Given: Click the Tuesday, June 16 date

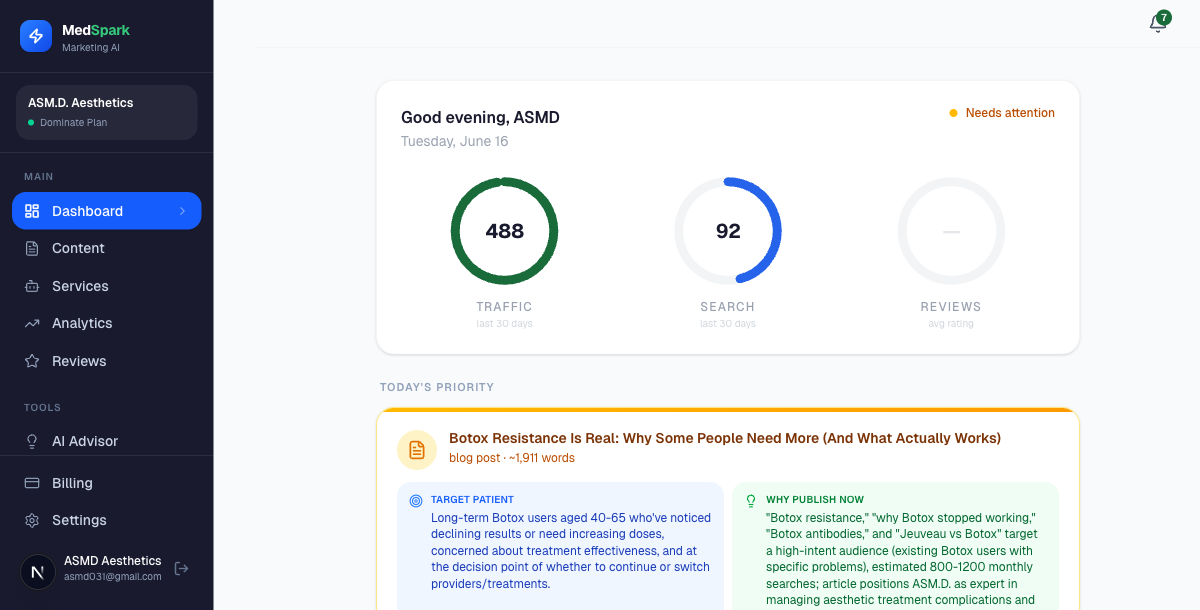Looking at the screenshot, I should tap(455, 141).
